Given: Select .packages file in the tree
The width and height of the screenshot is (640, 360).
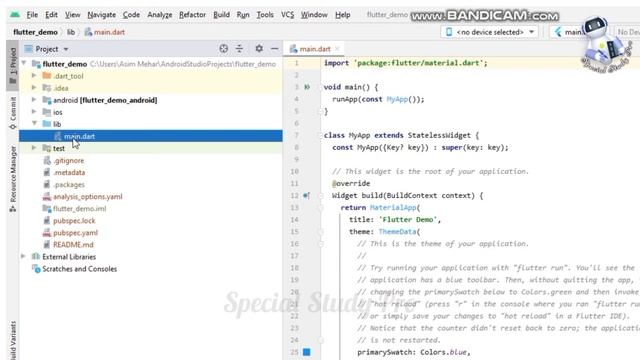Looking at the screenshot, I should point(69,184).
